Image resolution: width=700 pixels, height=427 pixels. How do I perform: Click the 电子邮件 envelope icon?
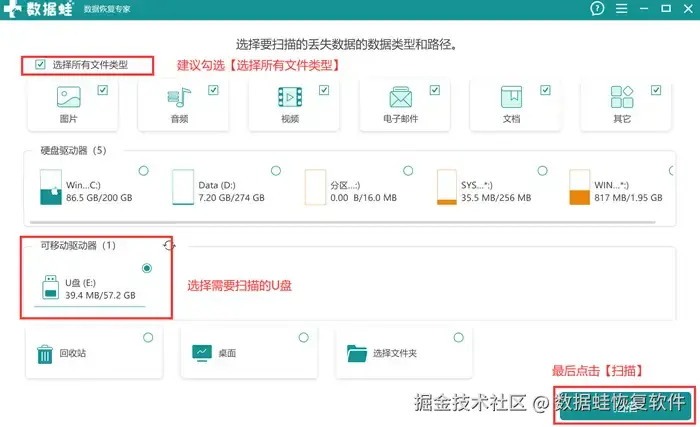(x=400, y=97)
